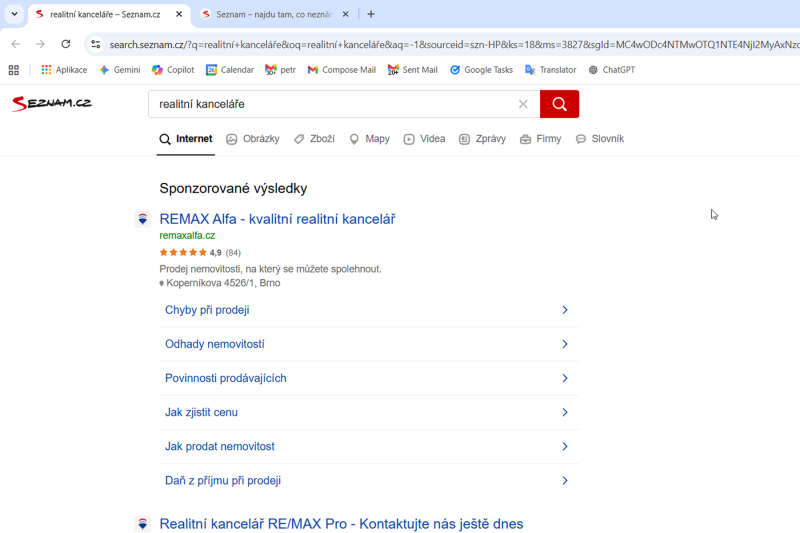Reload the current page
The width and height of the screenshot is (800, 533).
coord(66,44)
